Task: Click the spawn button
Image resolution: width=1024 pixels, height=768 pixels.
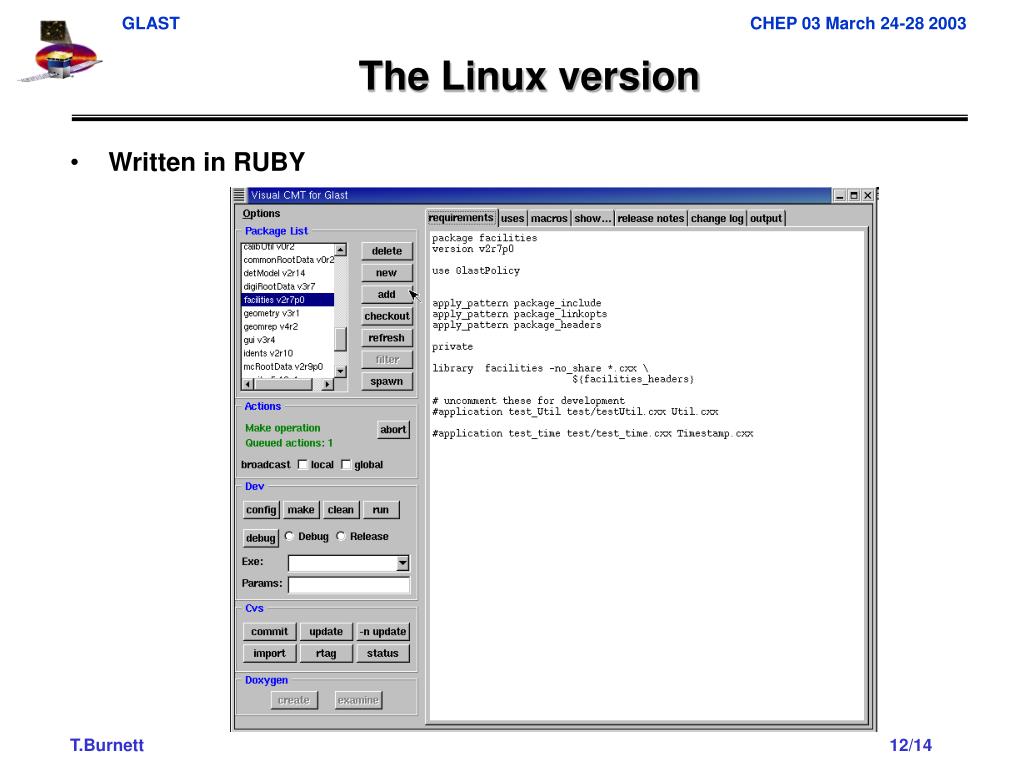Action: pos(387,381)
